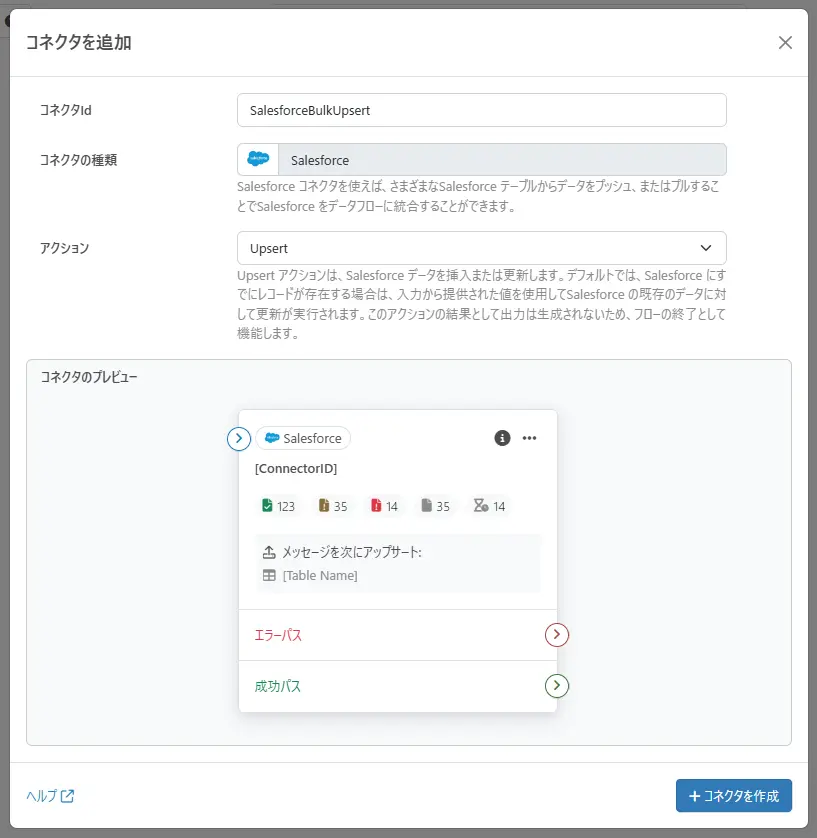Click the green success count badge showing 123

[x=278, y=505]
